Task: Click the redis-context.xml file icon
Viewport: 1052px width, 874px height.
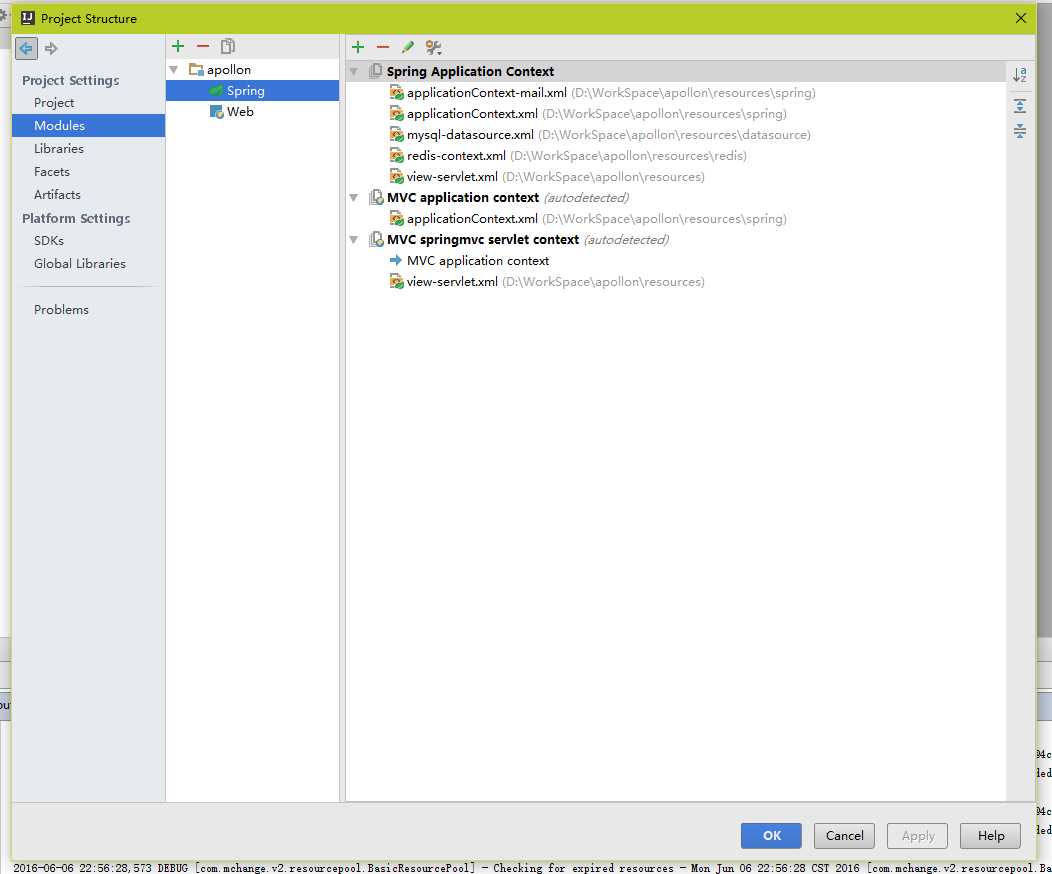Action: pyautogui.click(x=397, y=156)
